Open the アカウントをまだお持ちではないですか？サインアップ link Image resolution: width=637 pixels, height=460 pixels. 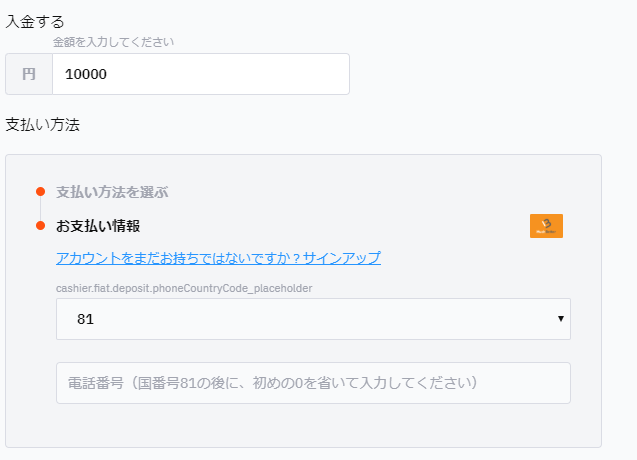pos(219,258)
